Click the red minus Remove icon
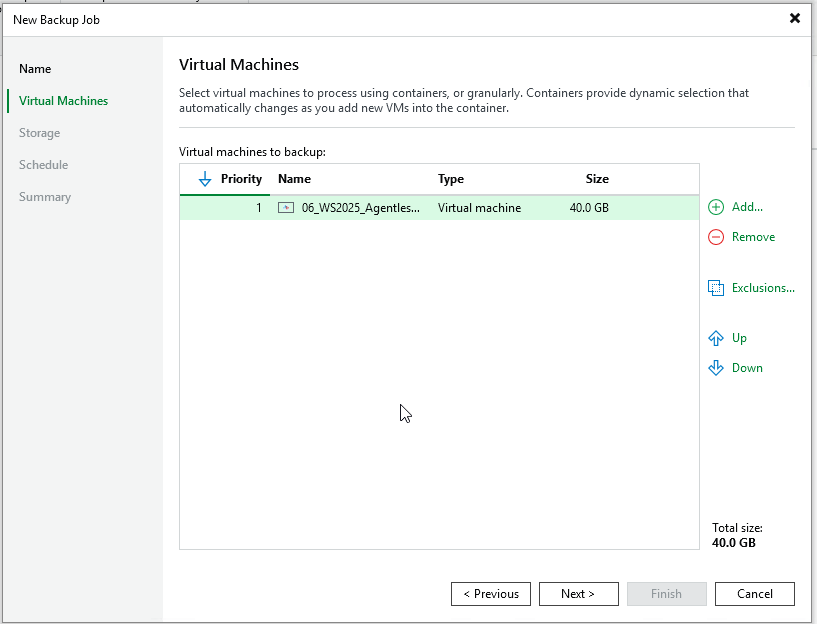Viewport: 817px width, 624px height. [715, 237]
